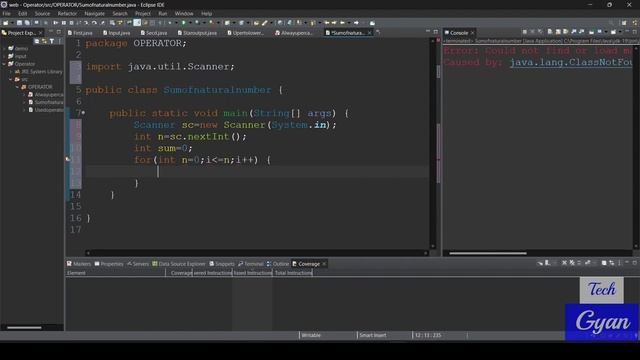
Task: Open the Run menu
Action: click(162, 13)
